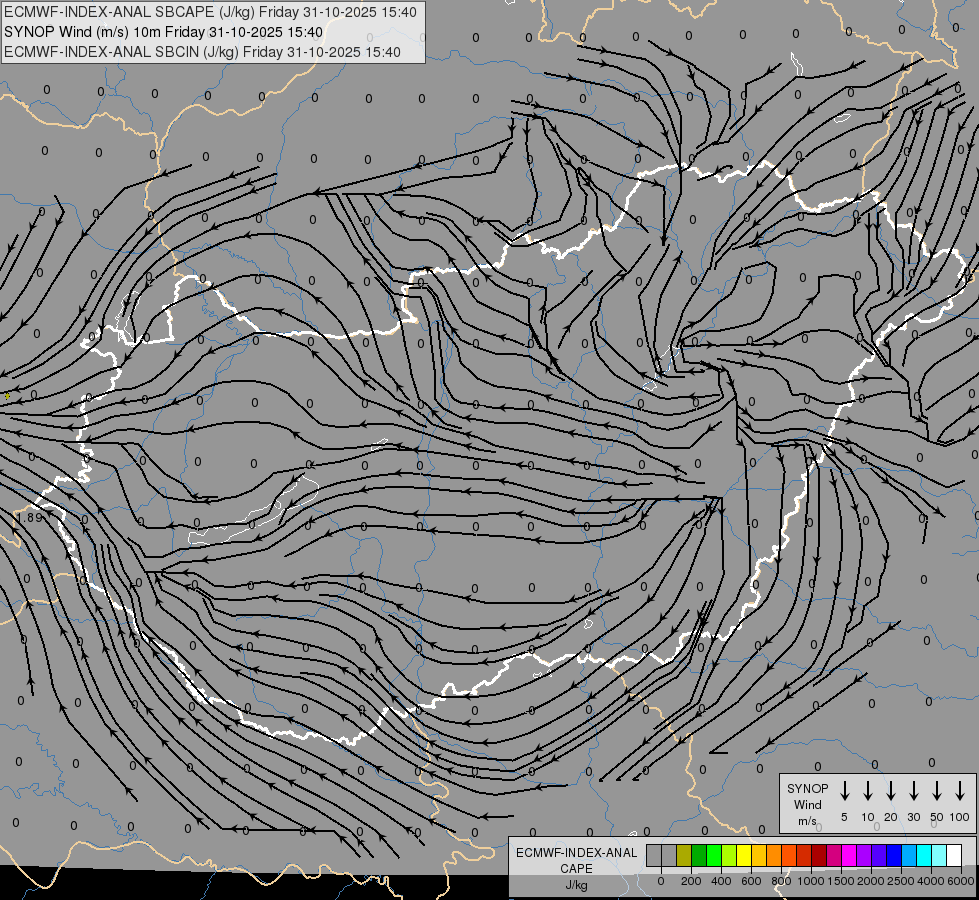Click the wind arrow above 10 m/s

click(867, 791)
